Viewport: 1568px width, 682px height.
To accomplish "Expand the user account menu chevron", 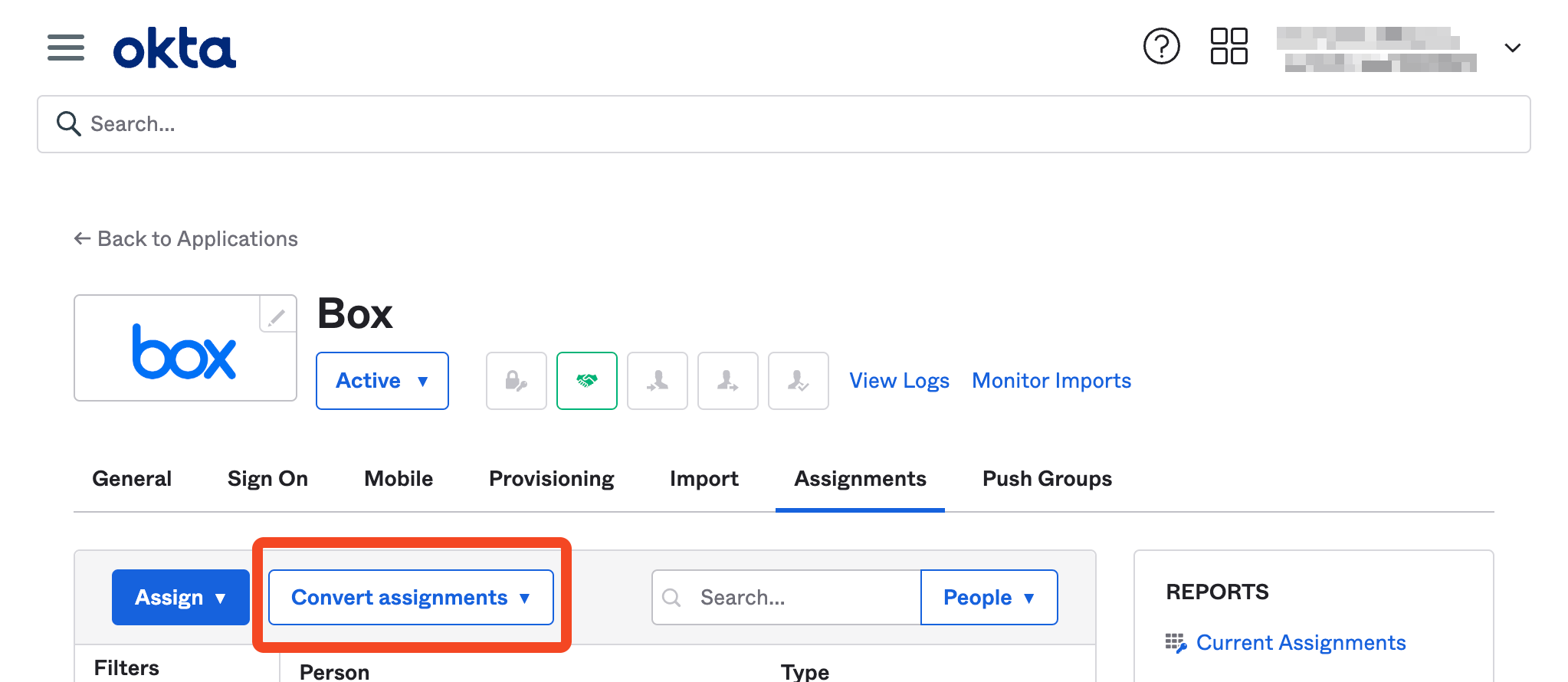I will pyautogui.click(x=1512, y=48).
